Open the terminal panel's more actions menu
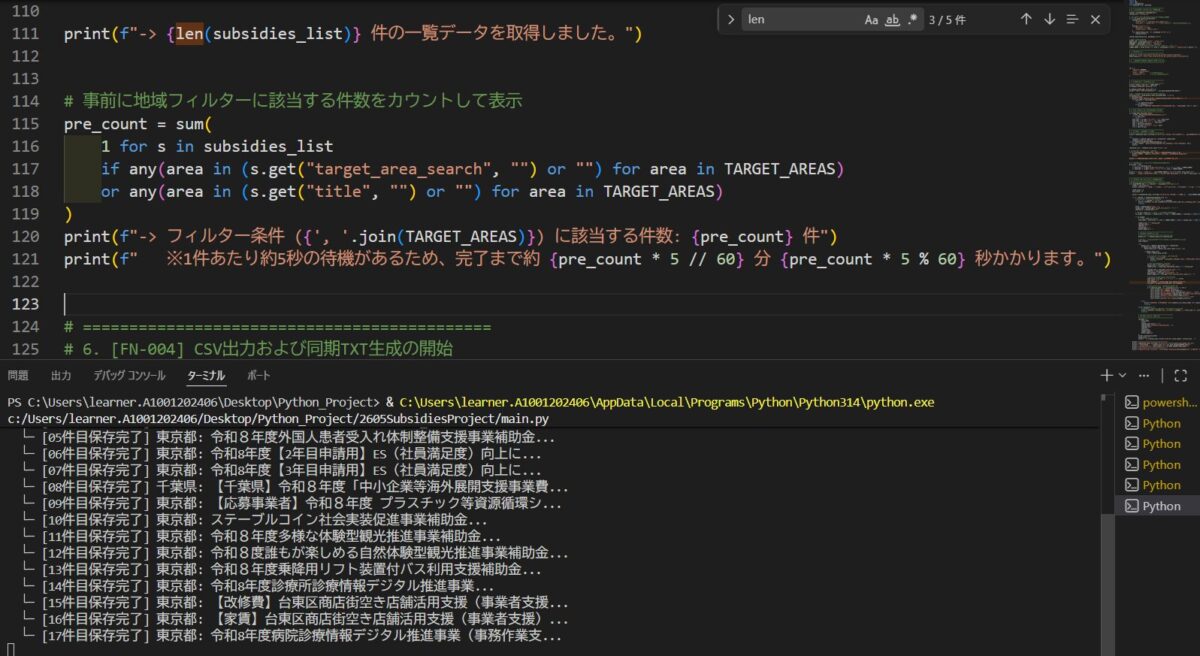1200x656 pixels. coord(1144,375)
